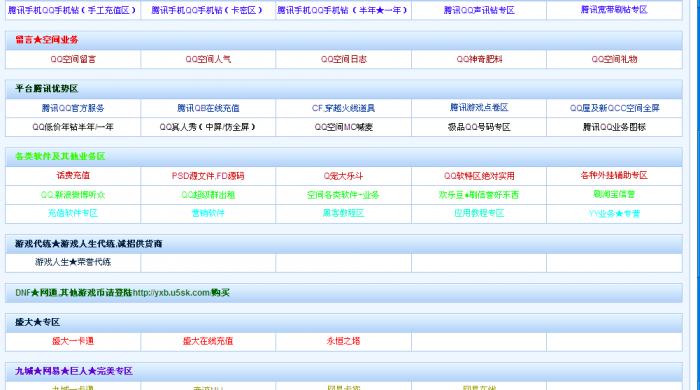Open the 黑客教程区 link
Screen dimensions: 700x390
click(x=343, y=213)
